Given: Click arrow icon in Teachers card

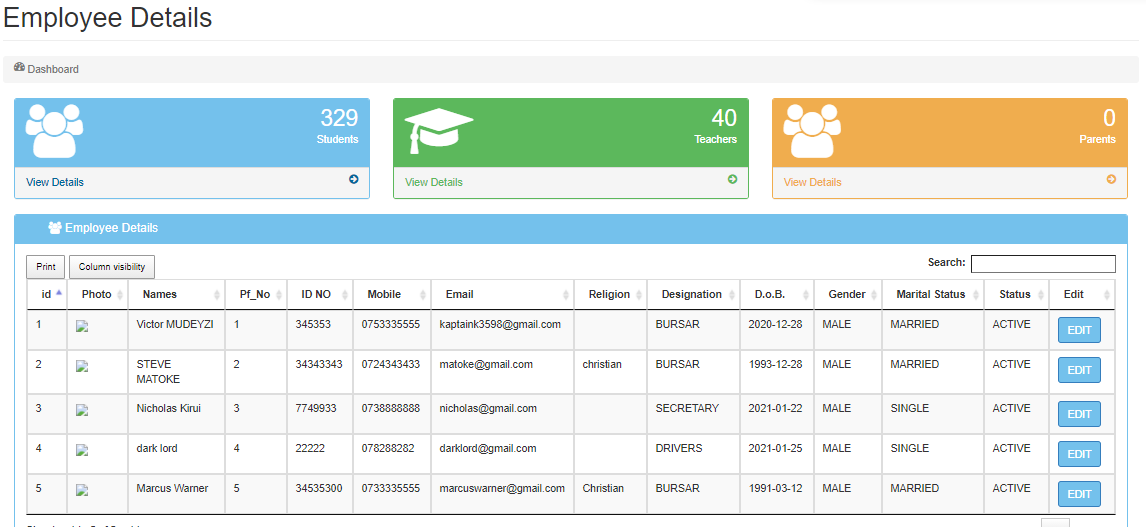Looking at the screenshot, I should click(732, 180).
